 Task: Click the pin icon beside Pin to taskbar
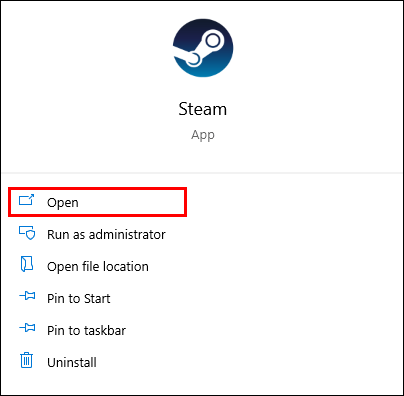27,328
